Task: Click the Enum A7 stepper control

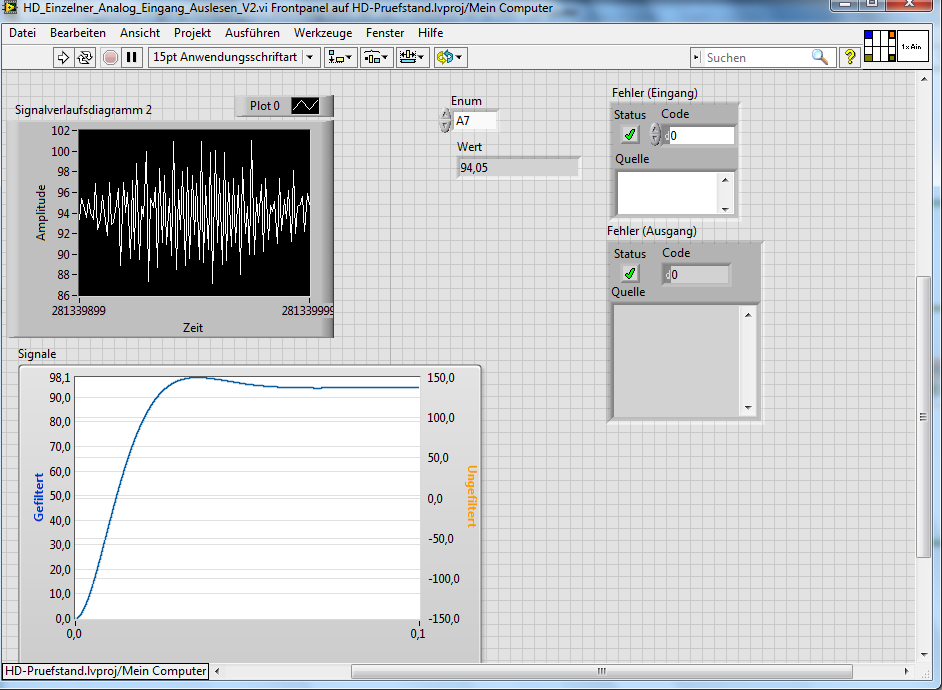Action: tap(446, 121)
